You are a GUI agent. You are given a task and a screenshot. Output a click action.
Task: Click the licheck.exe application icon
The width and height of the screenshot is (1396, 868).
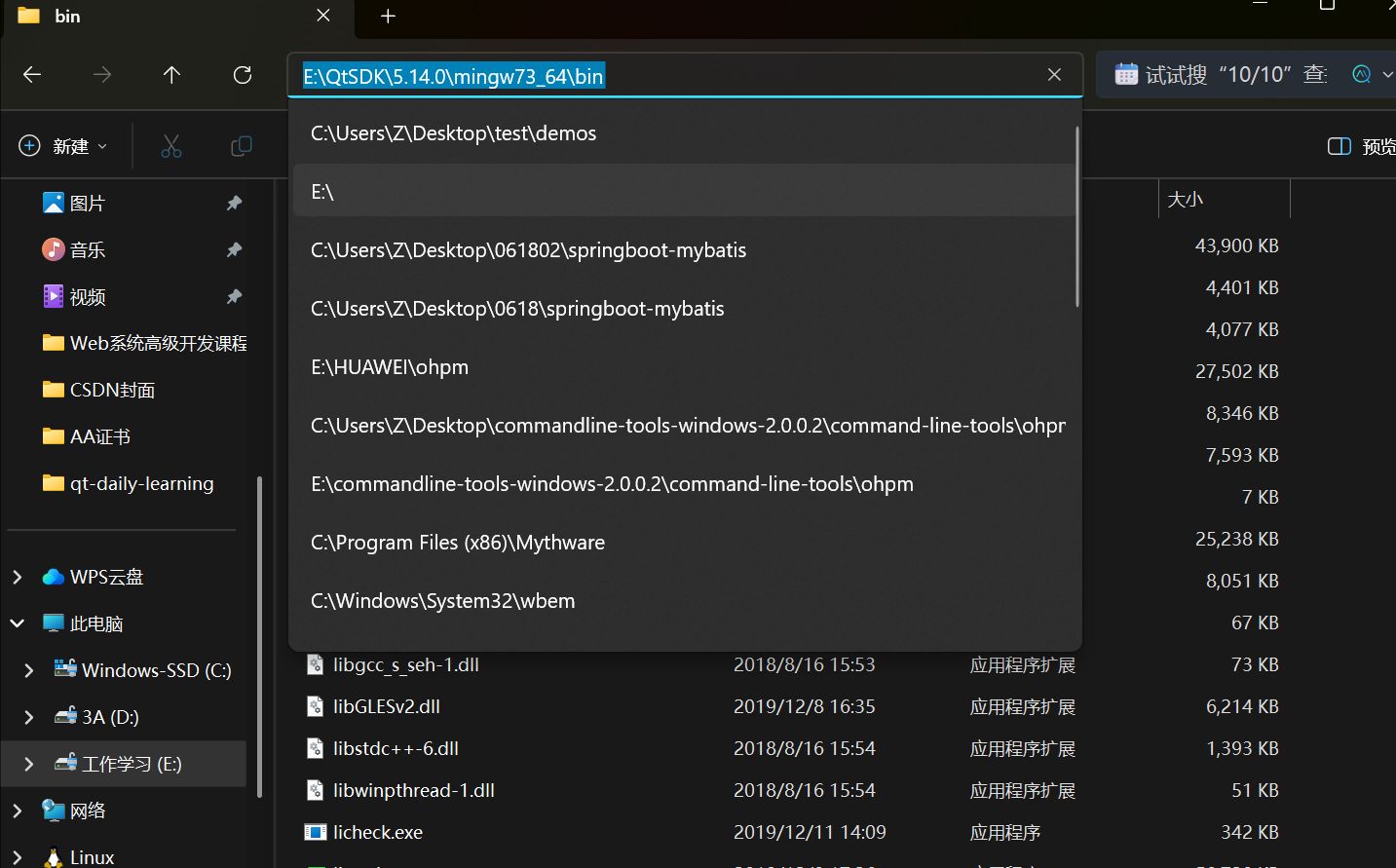pos(315,832)
